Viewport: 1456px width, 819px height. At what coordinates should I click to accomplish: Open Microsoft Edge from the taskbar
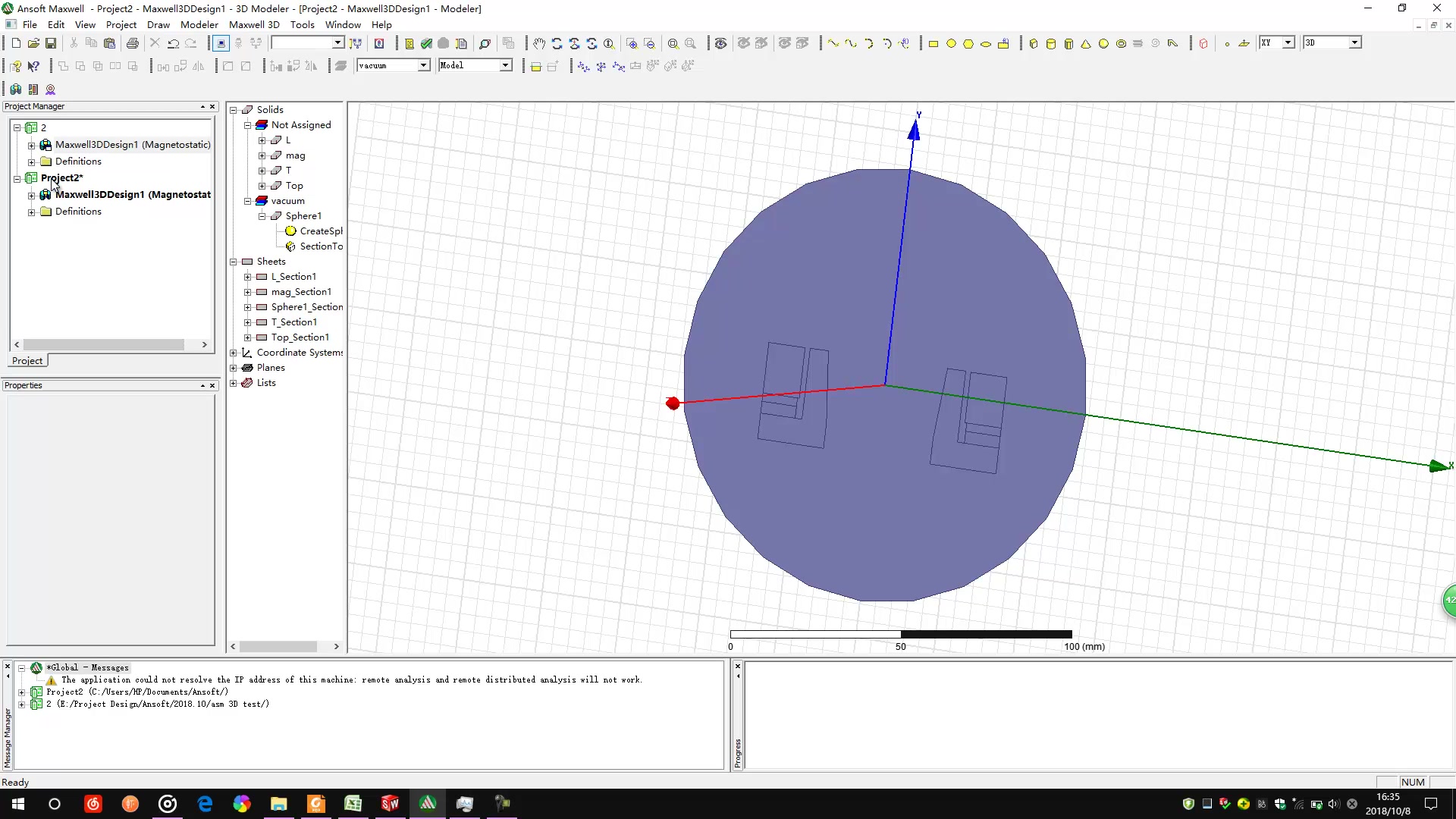[x=205, y=804]
